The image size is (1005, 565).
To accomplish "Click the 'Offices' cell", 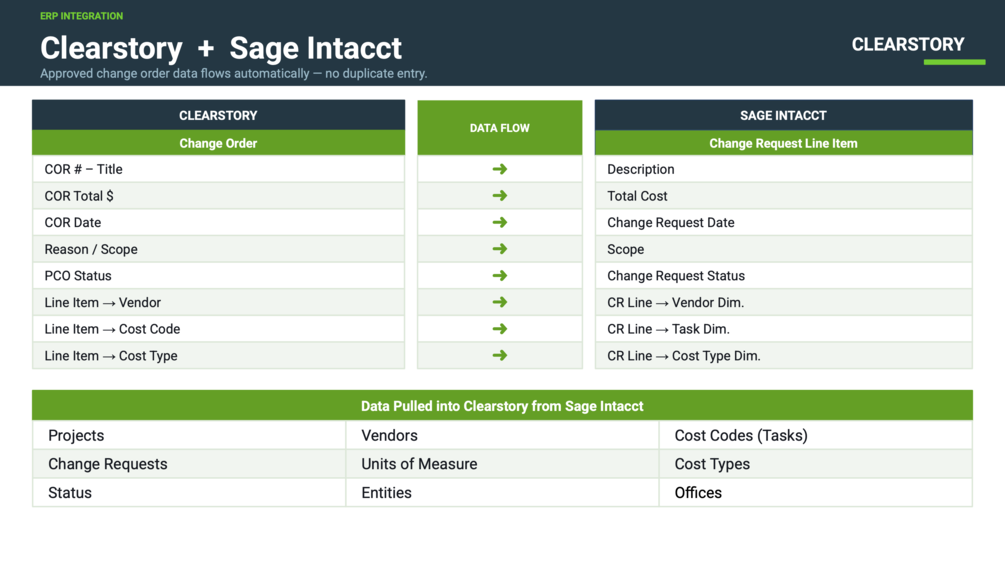I will pos(816,493).
